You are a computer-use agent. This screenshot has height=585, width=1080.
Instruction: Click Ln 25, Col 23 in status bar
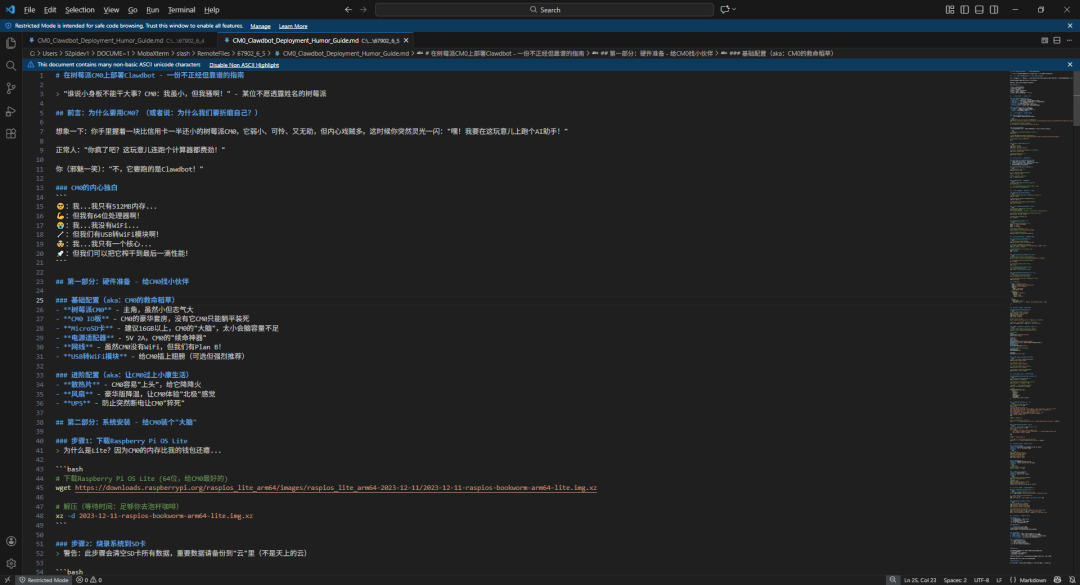pyautogui.click(x=920, y=579)
